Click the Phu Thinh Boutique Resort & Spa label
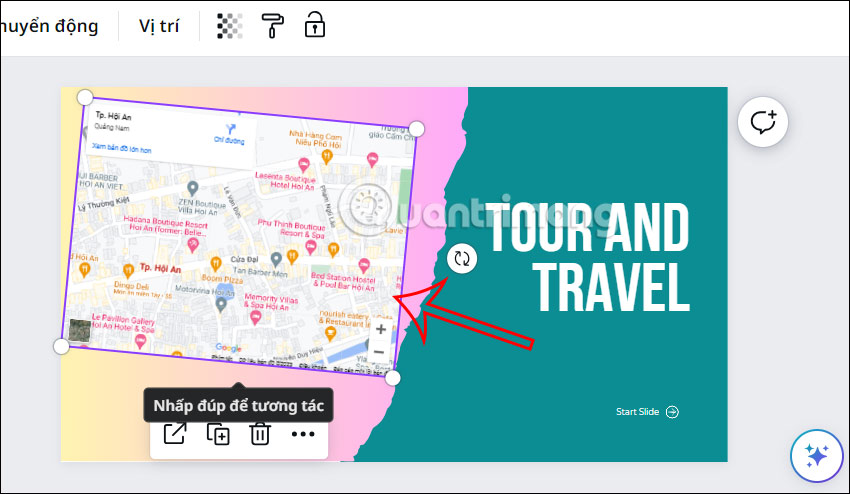This screenshot has height=494, width=850. tap(292, 229)
